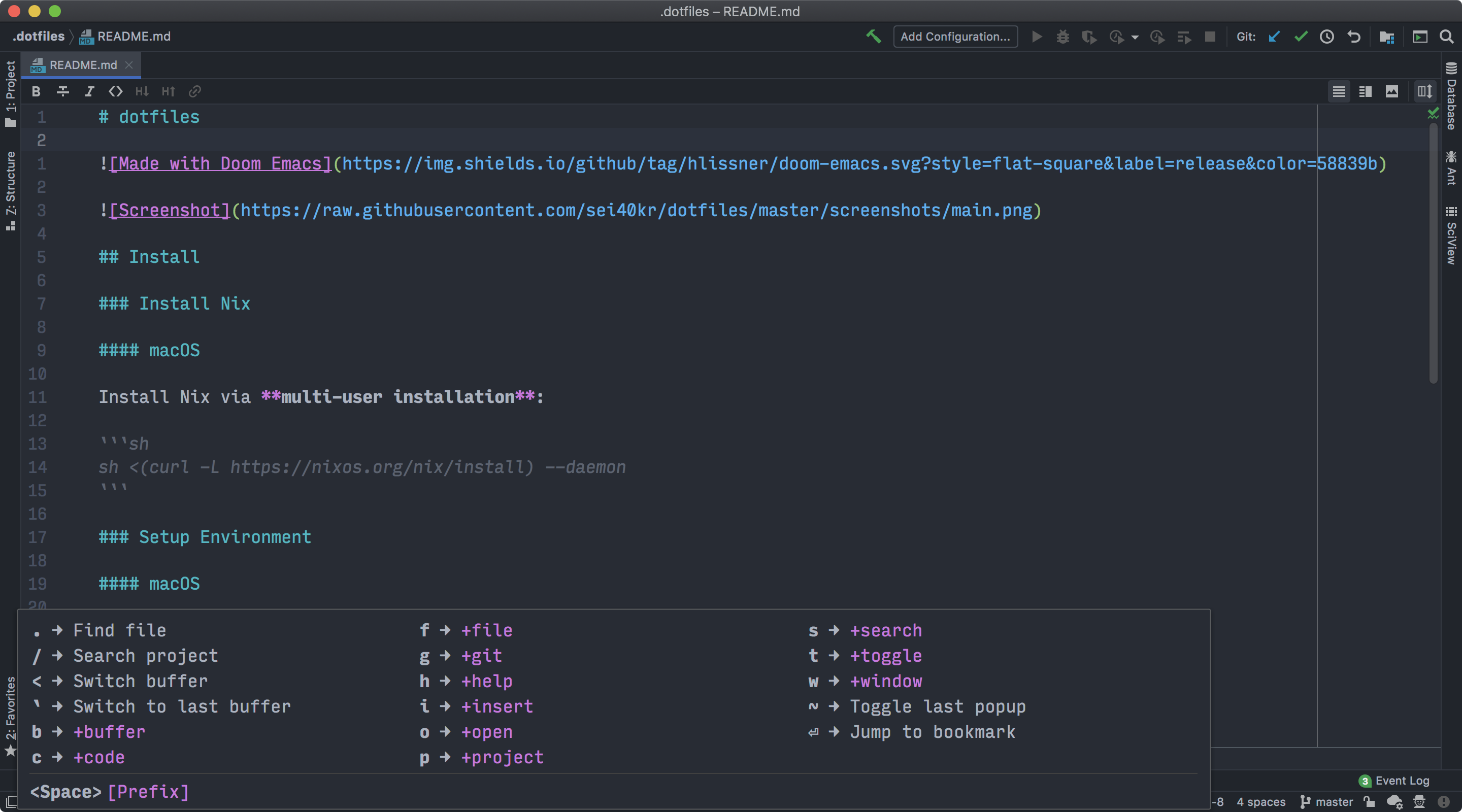1462x812 pixels.
Task: Click the cloud settings status icon
Action: coord(1394,802)
